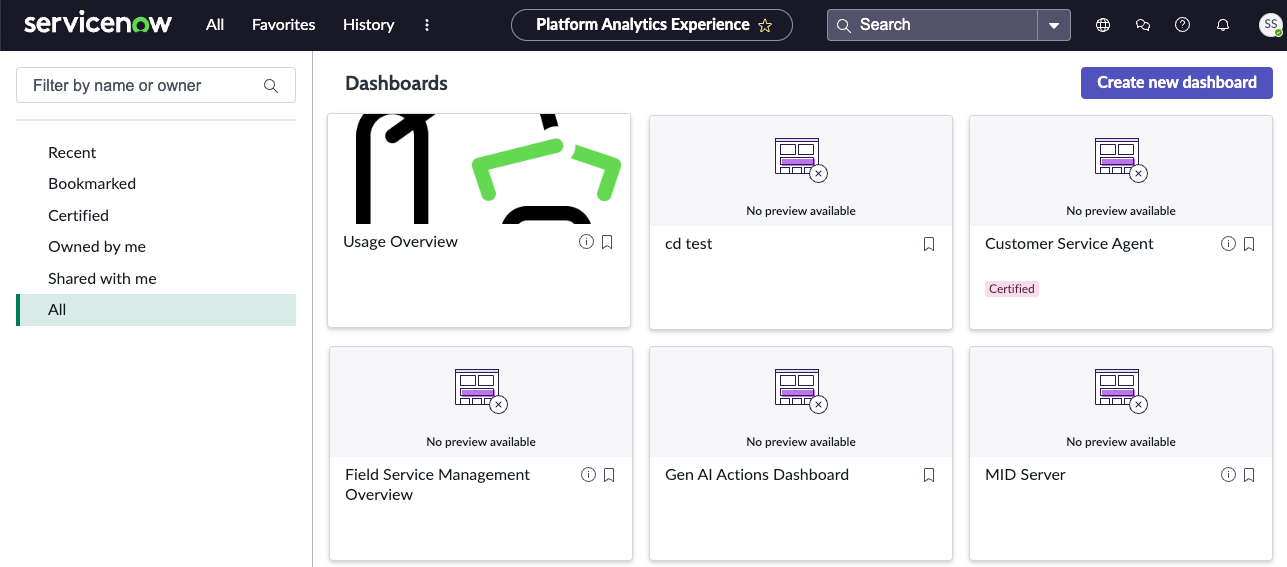
Task: Open the three-dot more menu
Action: 427,25
